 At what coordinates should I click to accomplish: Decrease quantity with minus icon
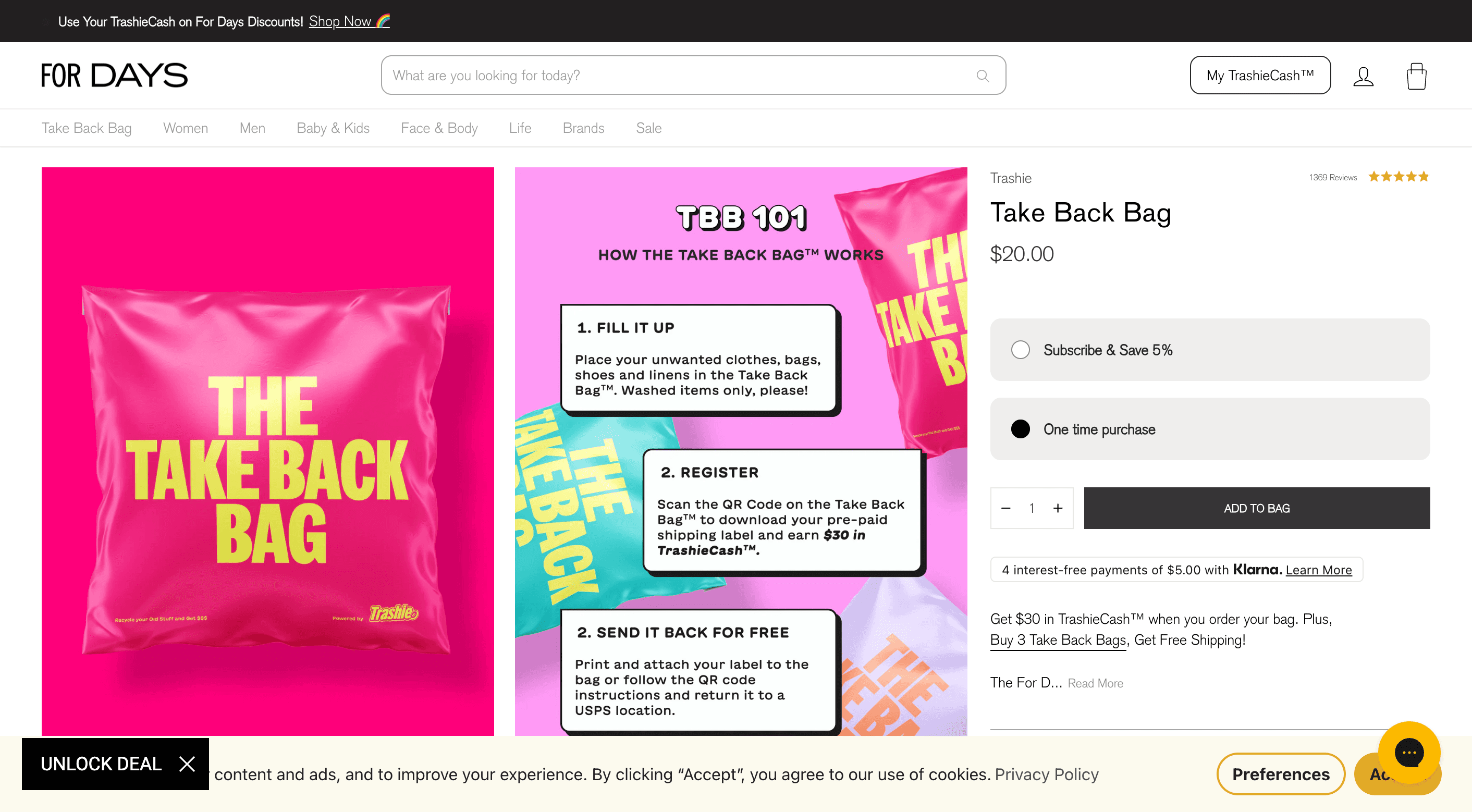tap(1005, 508)
